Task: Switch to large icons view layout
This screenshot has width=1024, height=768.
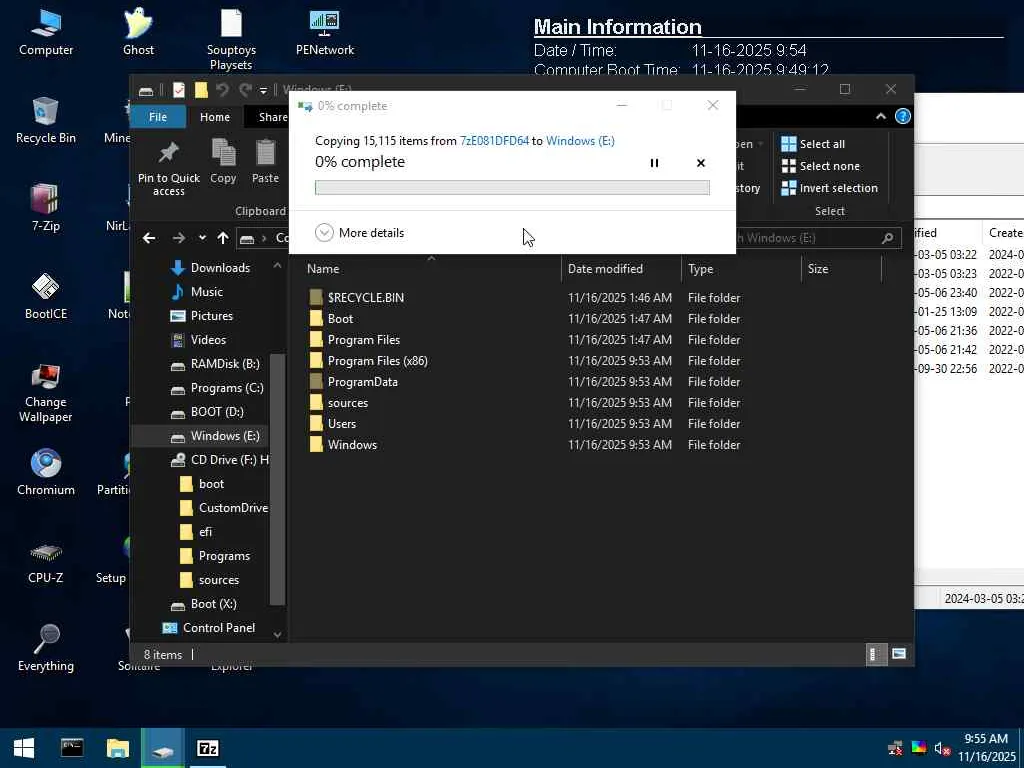Action: coord(899,654)
